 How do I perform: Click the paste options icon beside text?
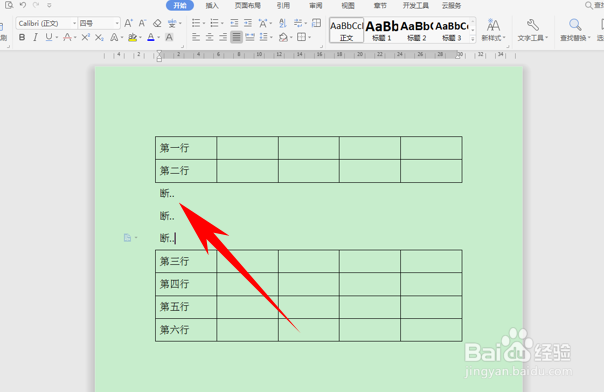point(127,238)
